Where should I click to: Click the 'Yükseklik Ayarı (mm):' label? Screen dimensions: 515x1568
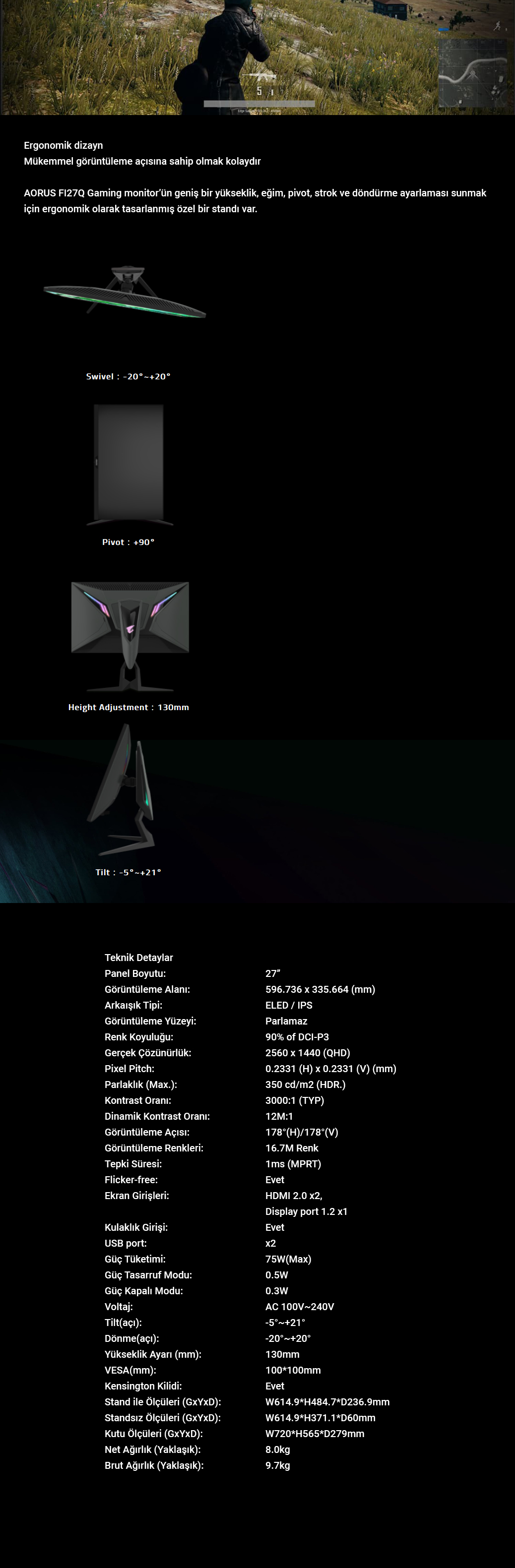pyautogui.click(x=153, y=1353)
